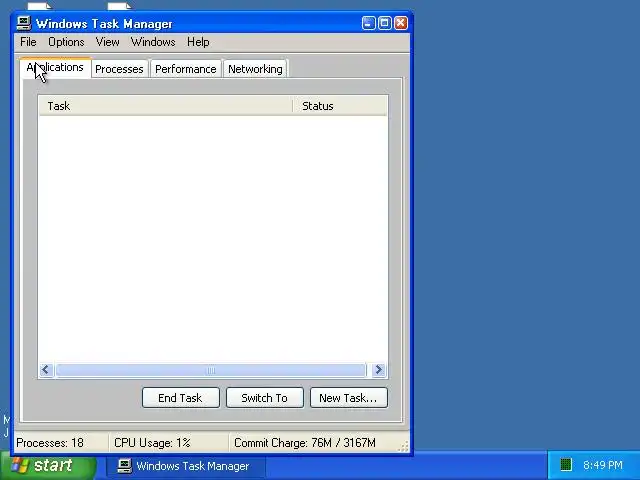Viewport: 640px width, 480px height.
Task: Maximize the Task Manager window
Action: click(384, 23)
